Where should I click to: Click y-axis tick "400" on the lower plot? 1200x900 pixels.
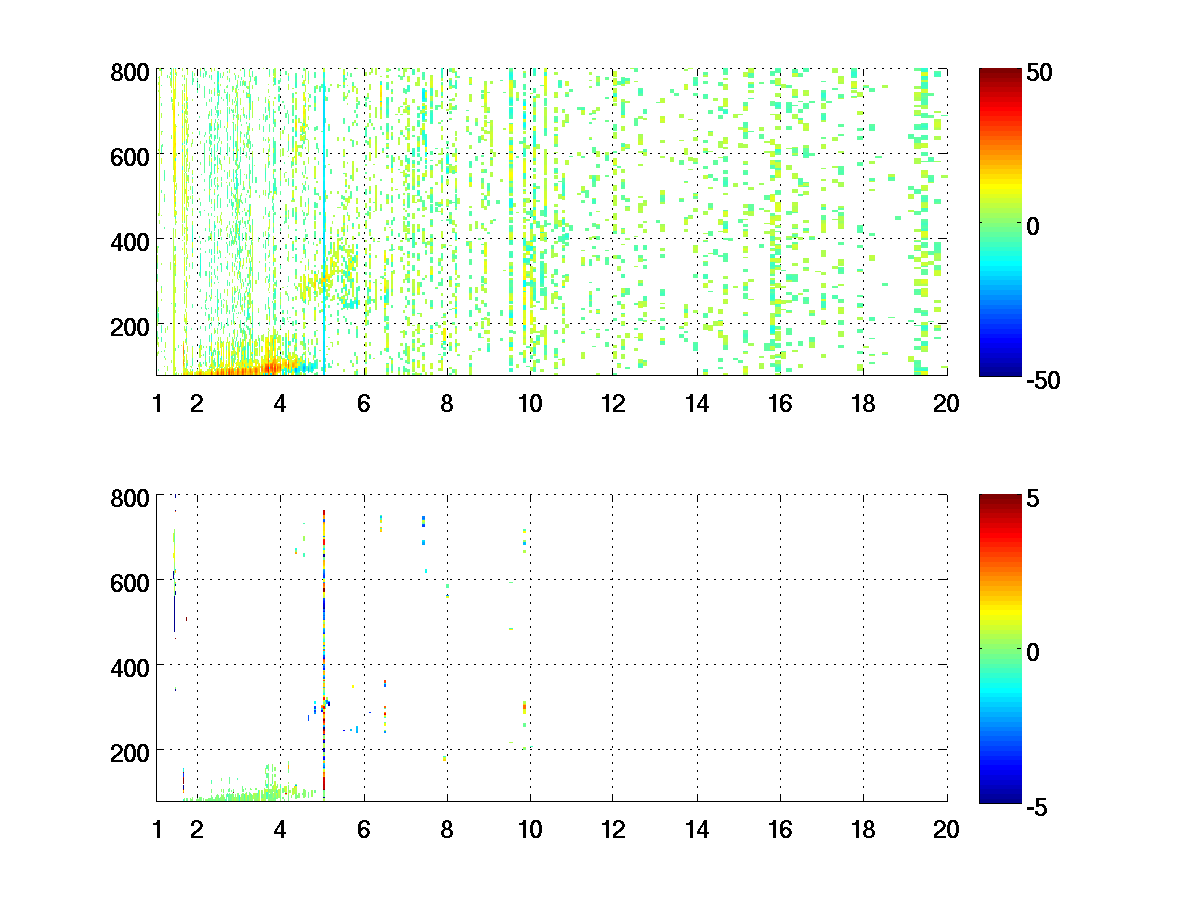point(130,666)
